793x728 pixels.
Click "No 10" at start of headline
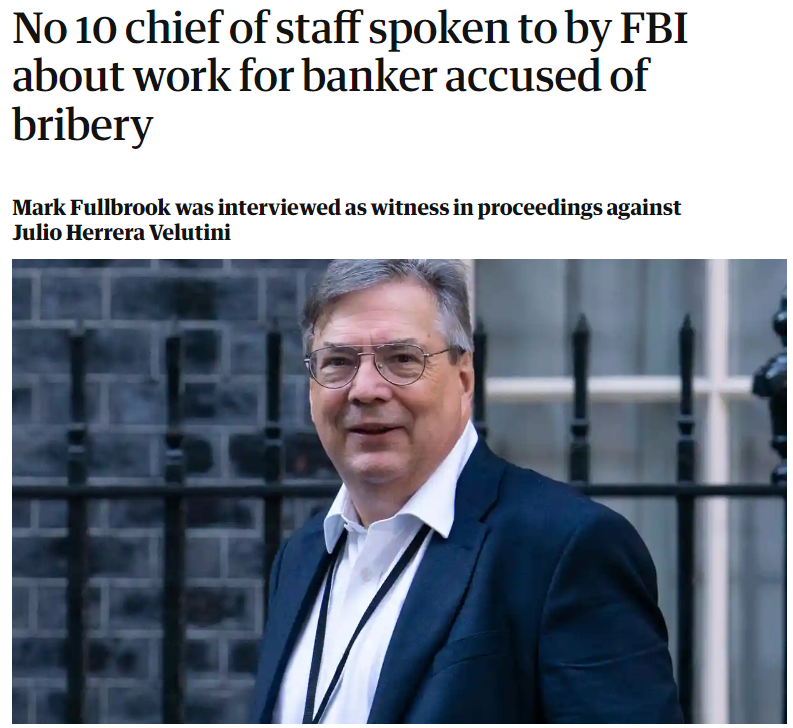pos(64,29)
